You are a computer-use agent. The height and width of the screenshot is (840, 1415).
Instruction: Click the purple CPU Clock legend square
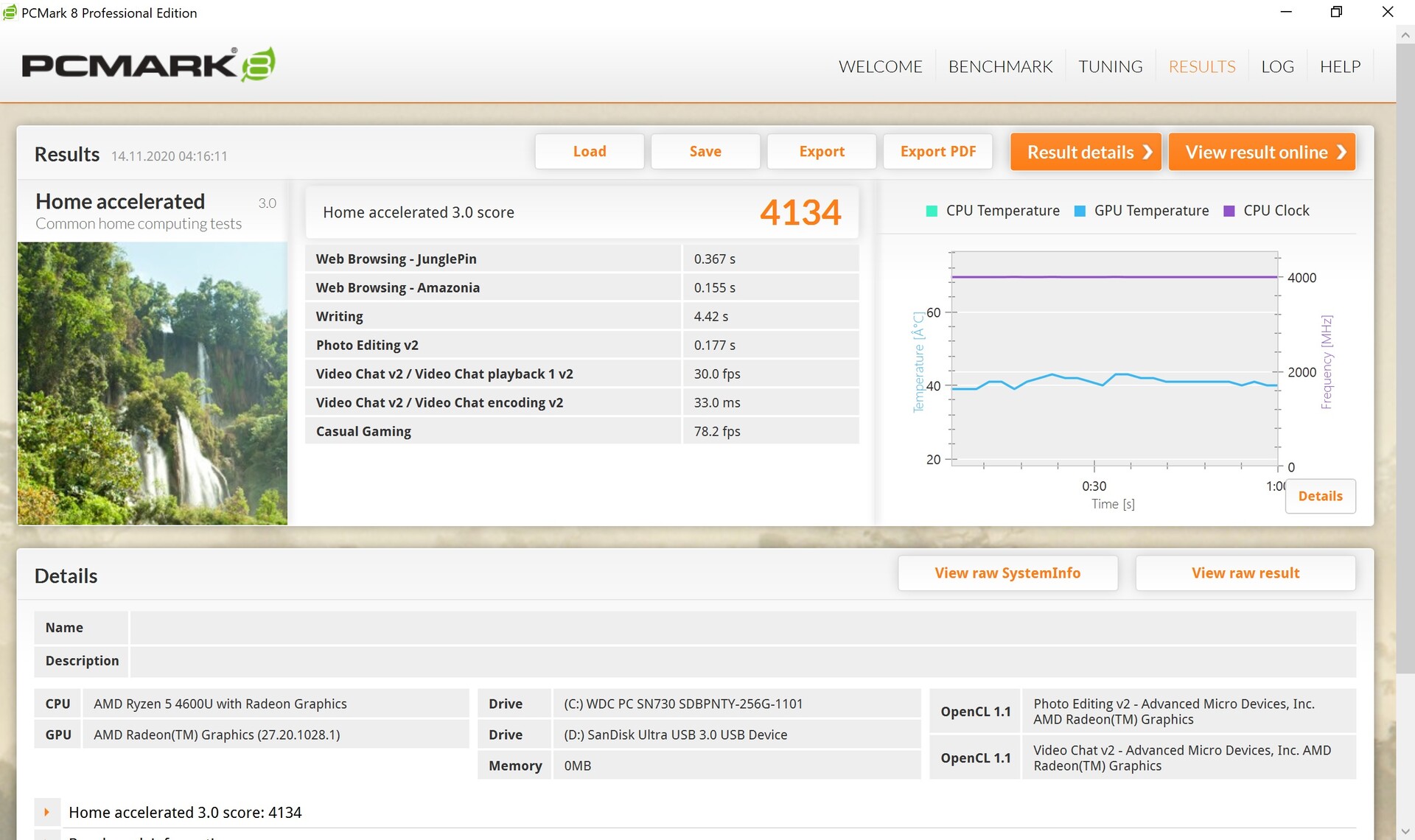coord(1229,211)
